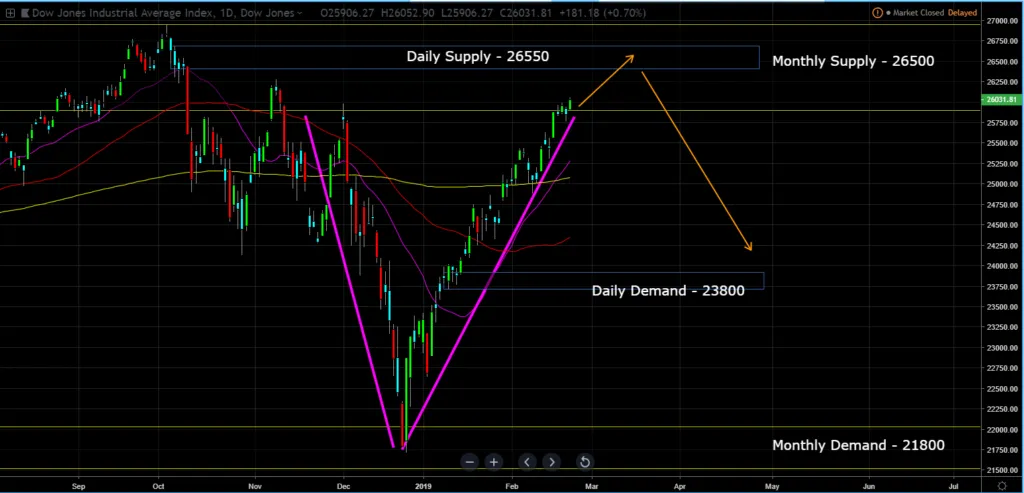Click the flag icon beside the symbol name
Viewport: 1024px width, 493px height.
tap(25, 12)
